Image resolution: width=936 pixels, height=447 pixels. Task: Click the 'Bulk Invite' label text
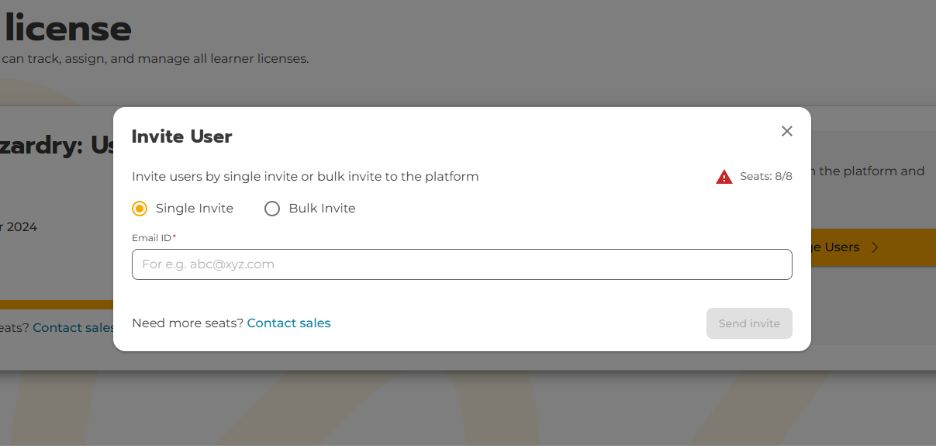321,209
